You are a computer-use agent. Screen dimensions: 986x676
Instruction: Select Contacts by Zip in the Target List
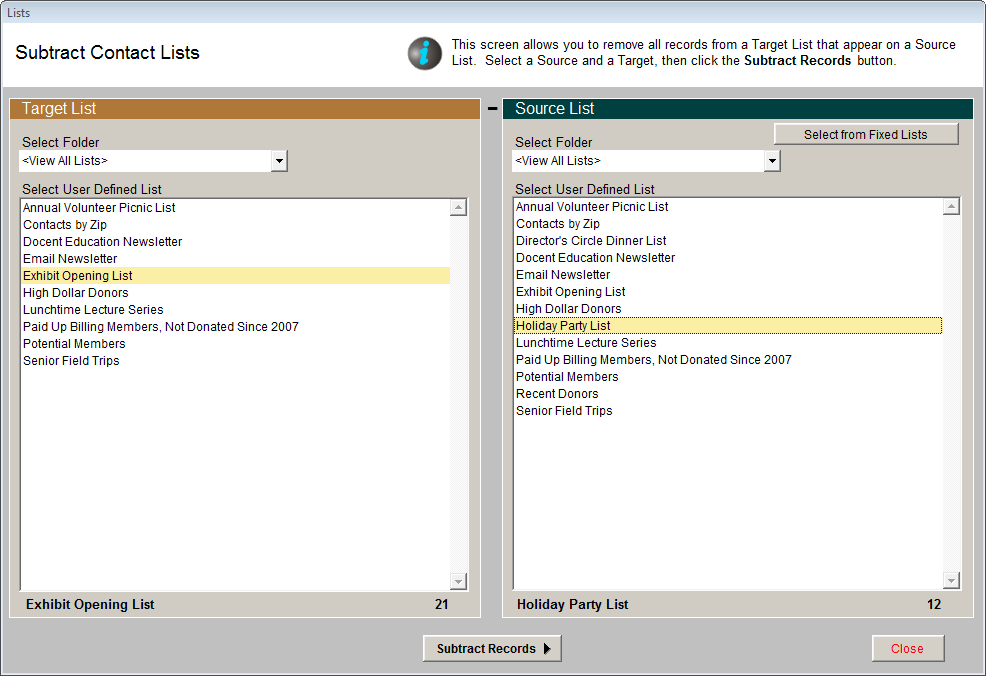click(65, 224)
